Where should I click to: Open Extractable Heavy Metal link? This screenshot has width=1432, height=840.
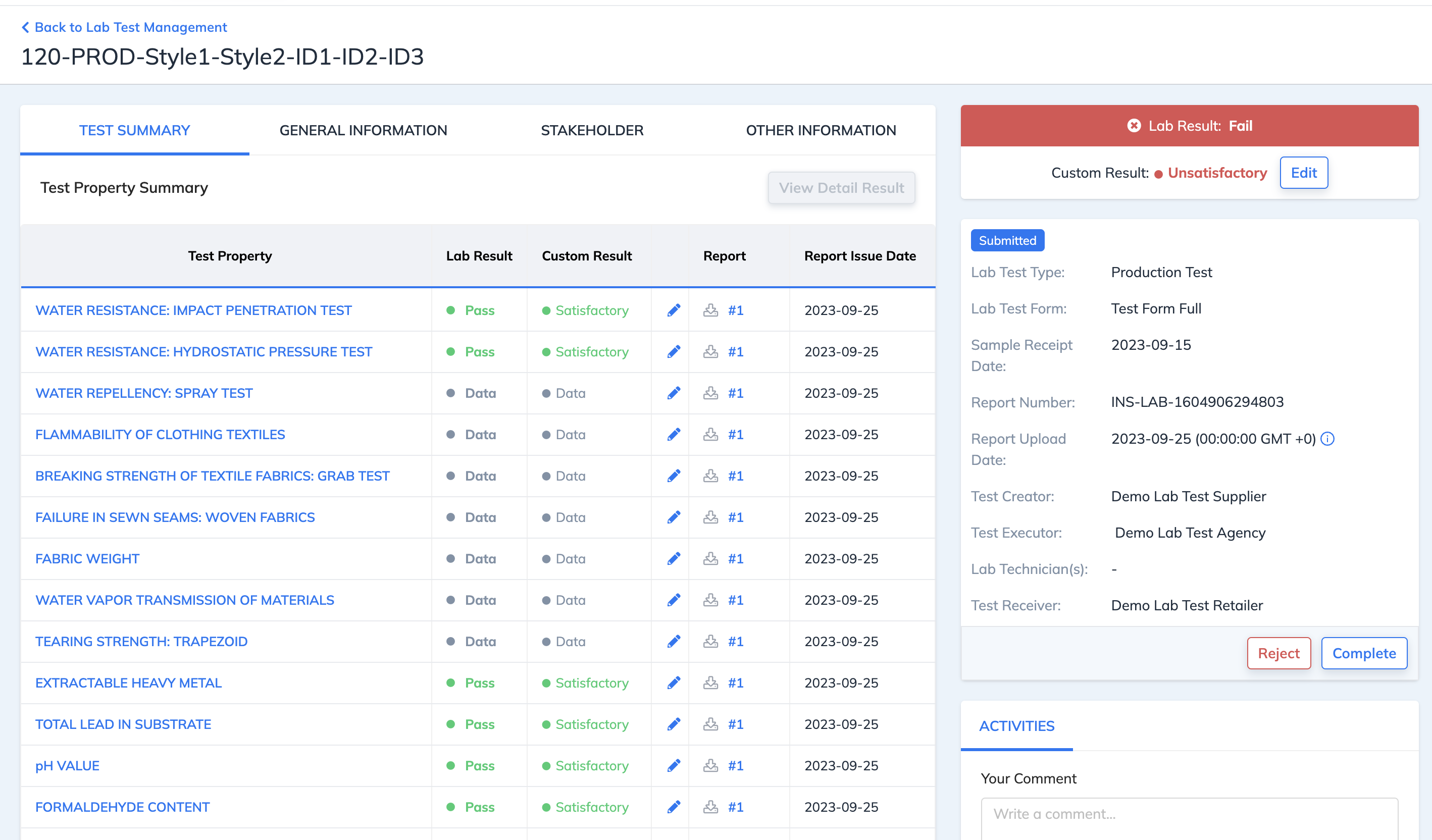[x=128, y=683]
